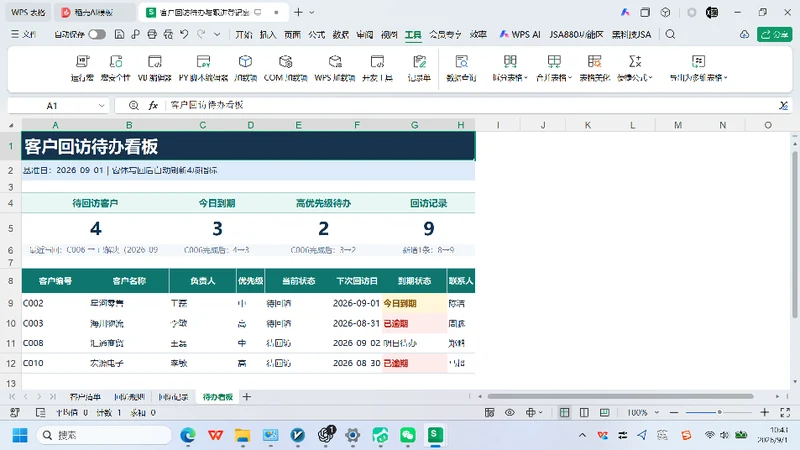The height and width of the screenshot is (450, 800).
Task: Select column header J
Action: click(543, 125)
